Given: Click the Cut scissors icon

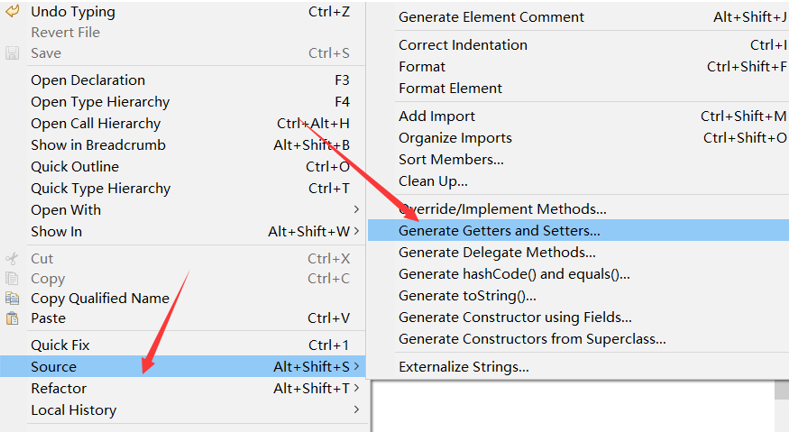Looking at the screenshot, I should click(12, 259).
